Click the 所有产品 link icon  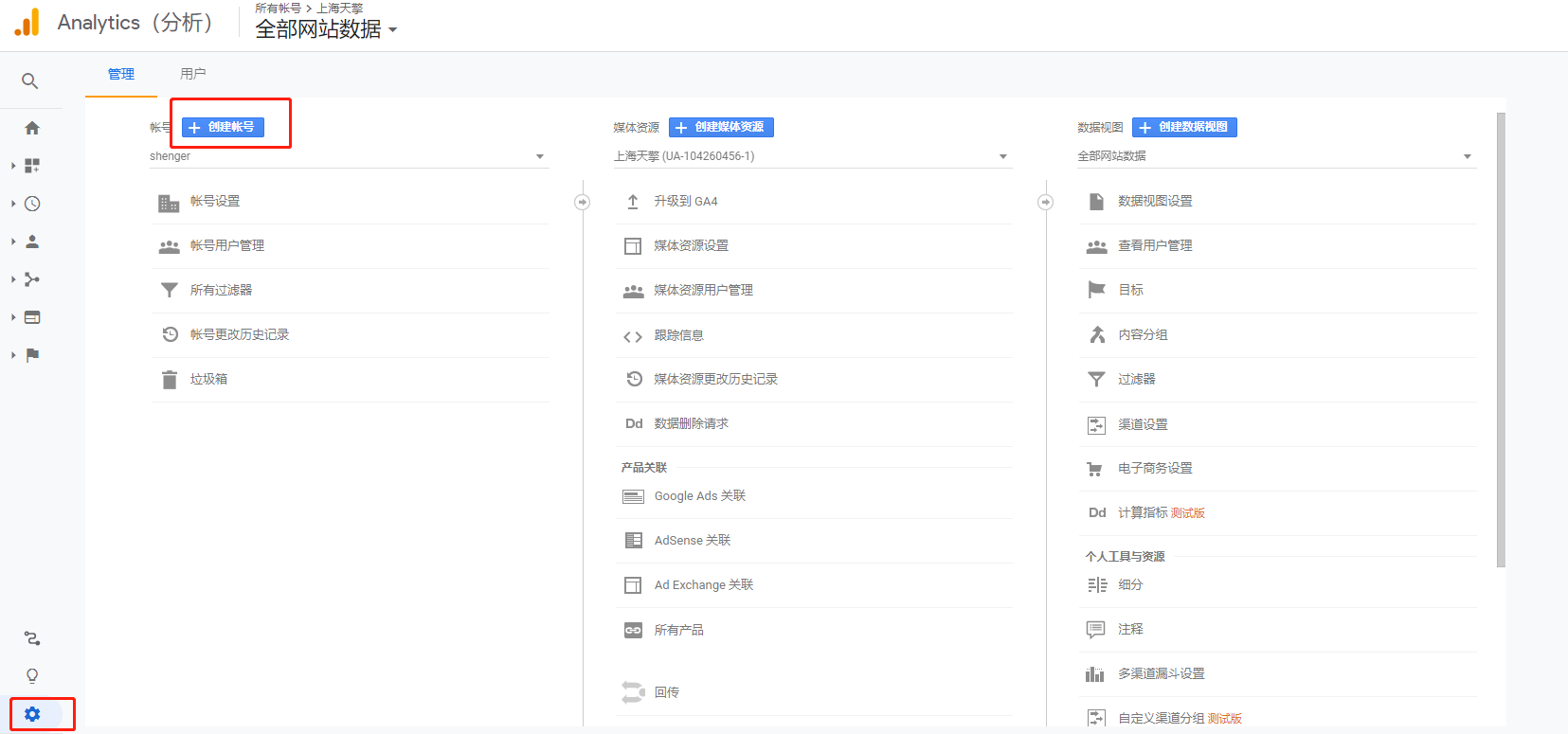(633, 630)
